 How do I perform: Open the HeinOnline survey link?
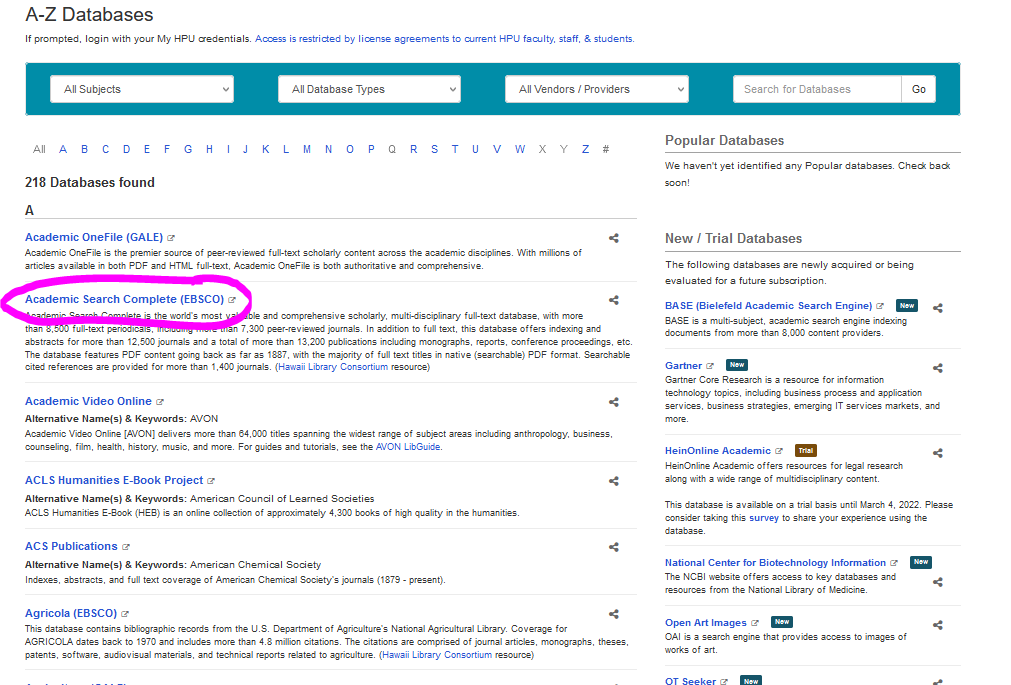click(x=764, y=518)
